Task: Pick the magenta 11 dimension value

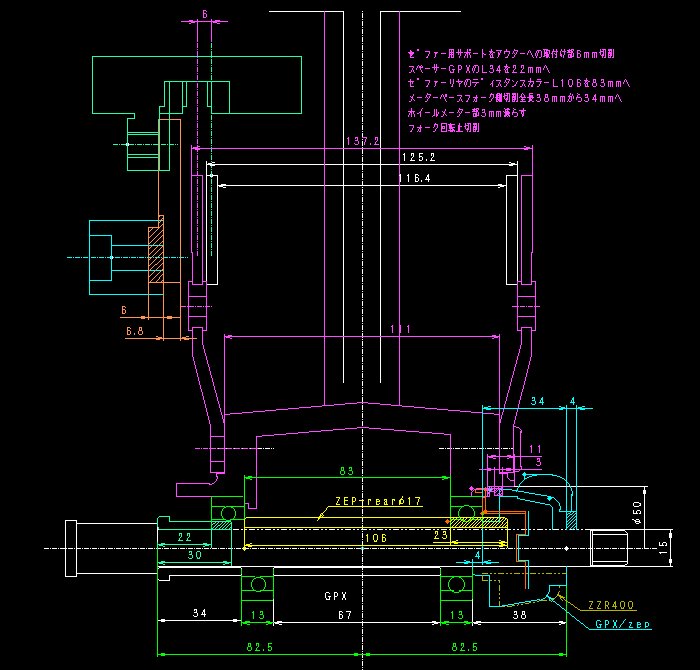Action: [x=535, y=449]
